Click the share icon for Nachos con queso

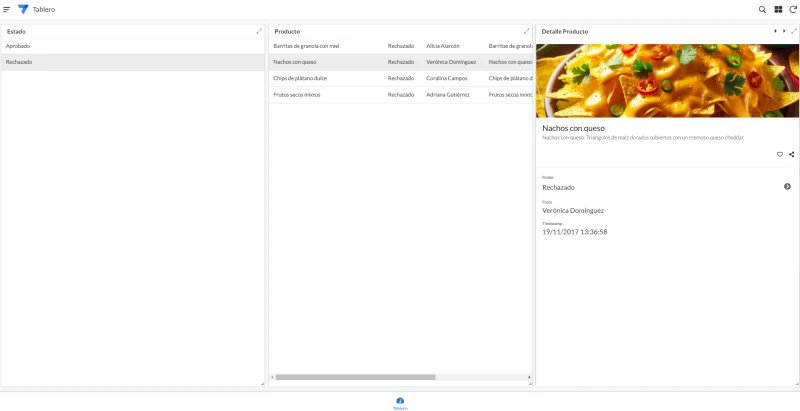pos(791,155)
